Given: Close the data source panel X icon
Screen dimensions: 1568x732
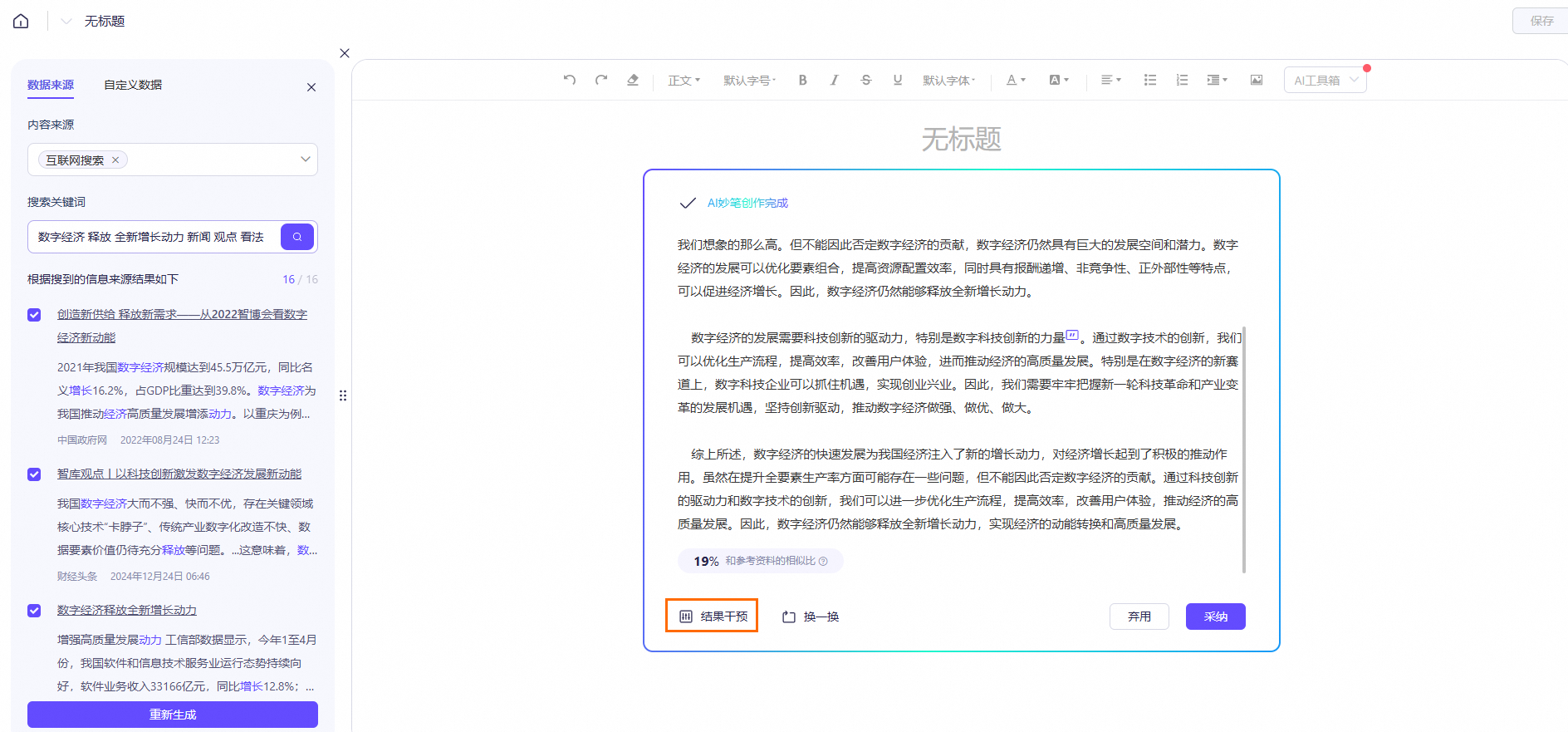Looking at the screenshot, I should tap(311, 87).
